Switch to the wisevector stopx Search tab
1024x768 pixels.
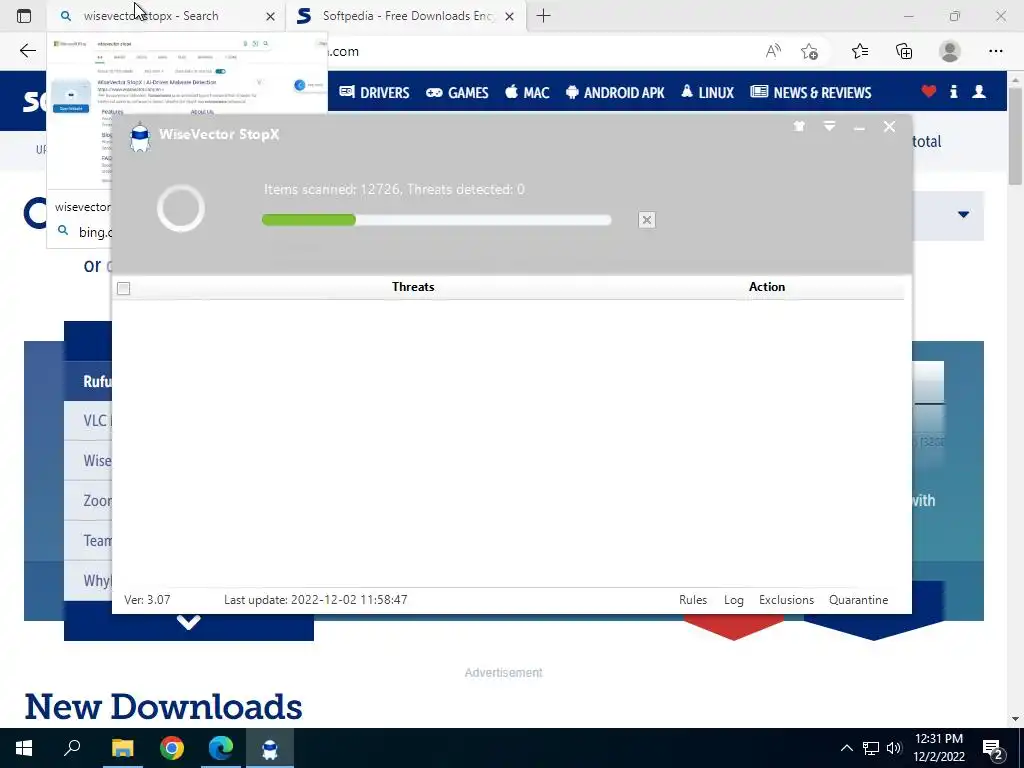point(167,16)
